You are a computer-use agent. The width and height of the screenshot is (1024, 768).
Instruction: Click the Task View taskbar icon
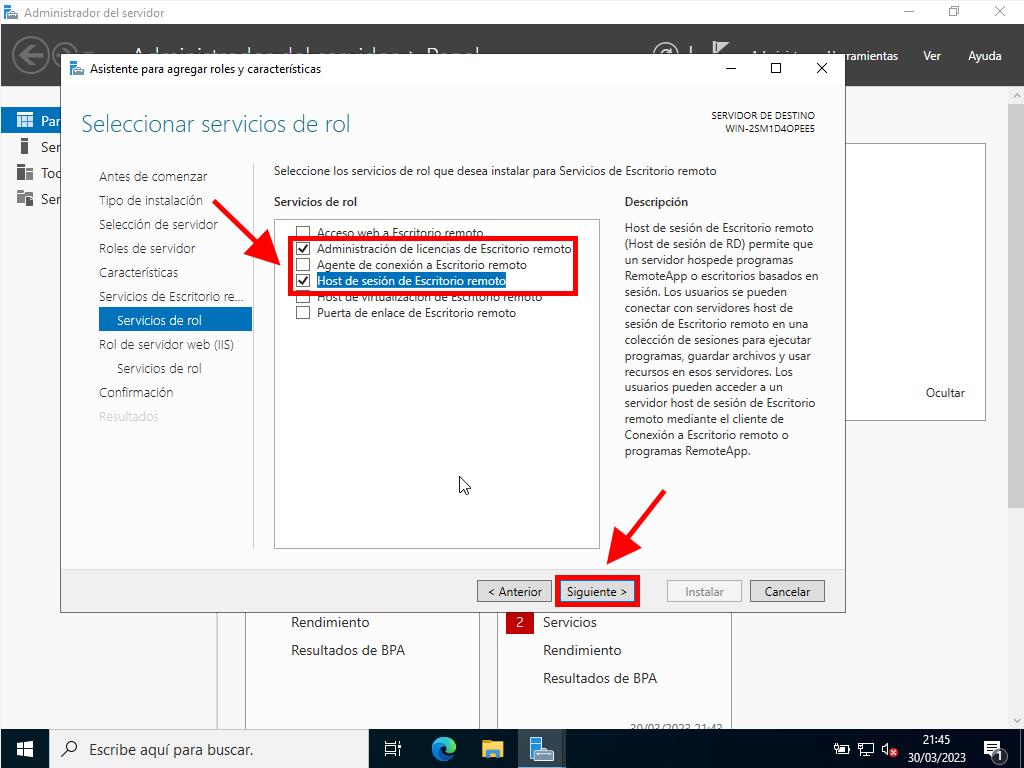coord(393,748)
